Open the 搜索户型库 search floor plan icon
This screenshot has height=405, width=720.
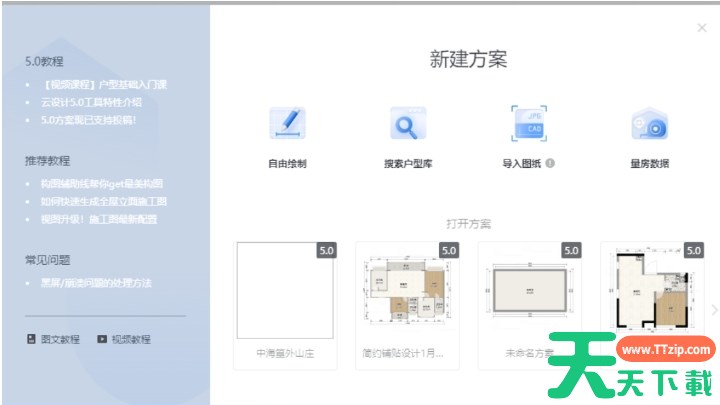(x=408, y=126)
